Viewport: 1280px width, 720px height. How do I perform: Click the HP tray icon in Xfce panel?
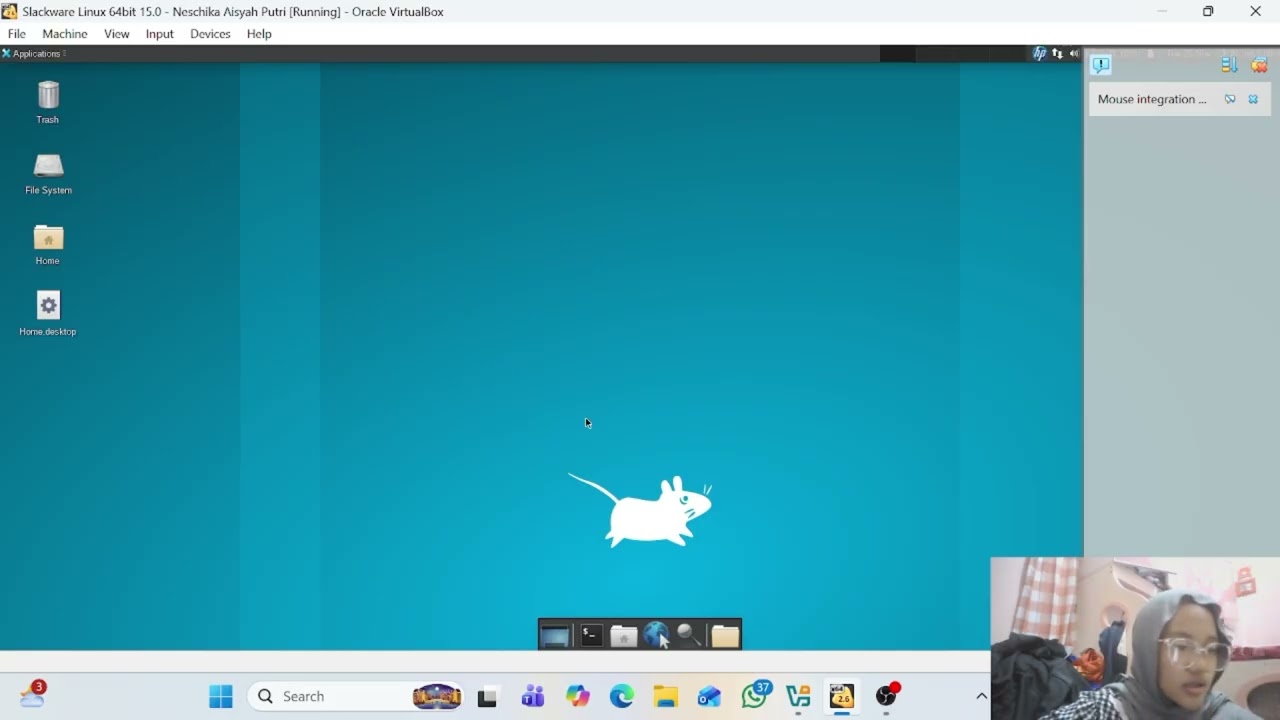[x=1040, y=54]
